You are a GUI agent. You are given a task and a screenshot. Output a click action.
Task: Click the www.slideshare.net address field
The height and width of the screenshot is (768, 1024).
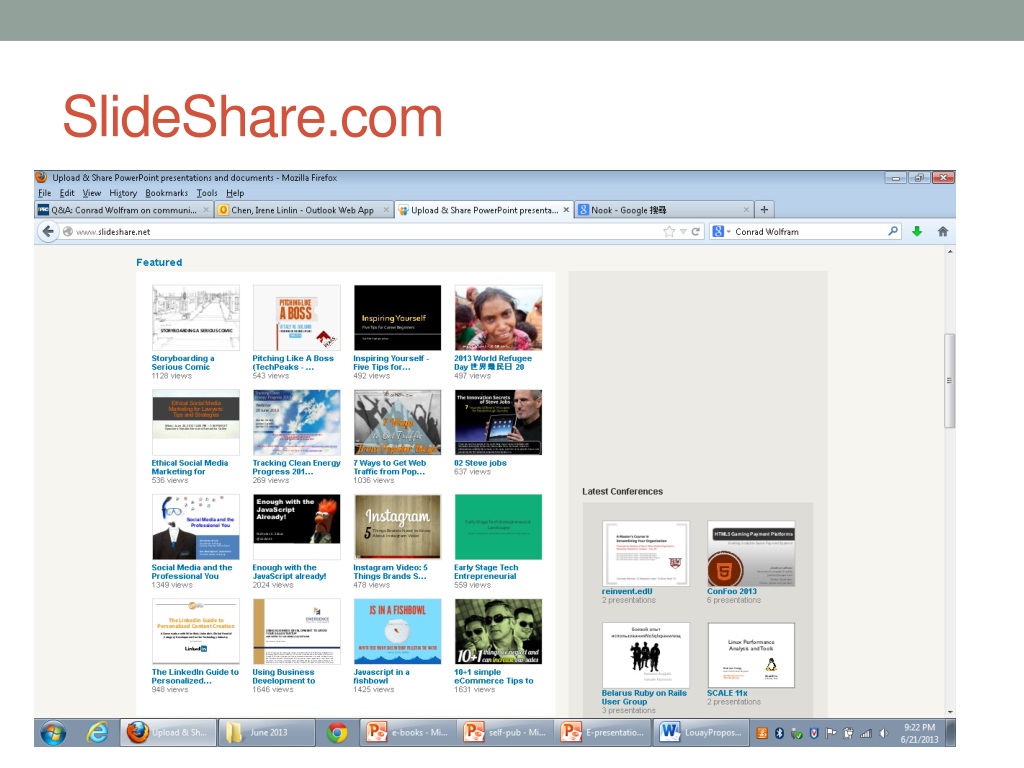coord(366,231)
